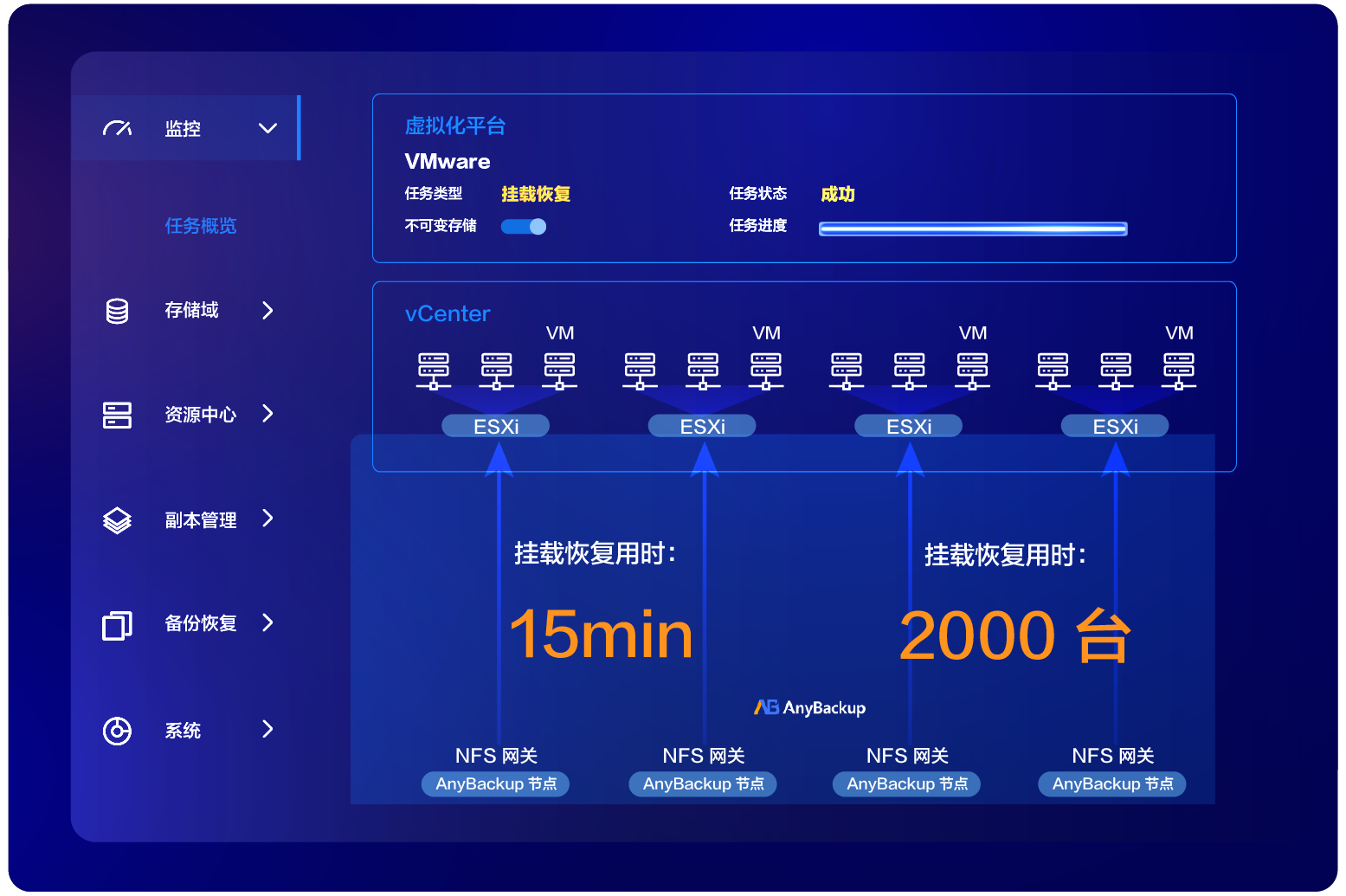Viewport: 1346px width, 896px height.
Task: Open the 资源中心 menu
Action: click(200, 415)
